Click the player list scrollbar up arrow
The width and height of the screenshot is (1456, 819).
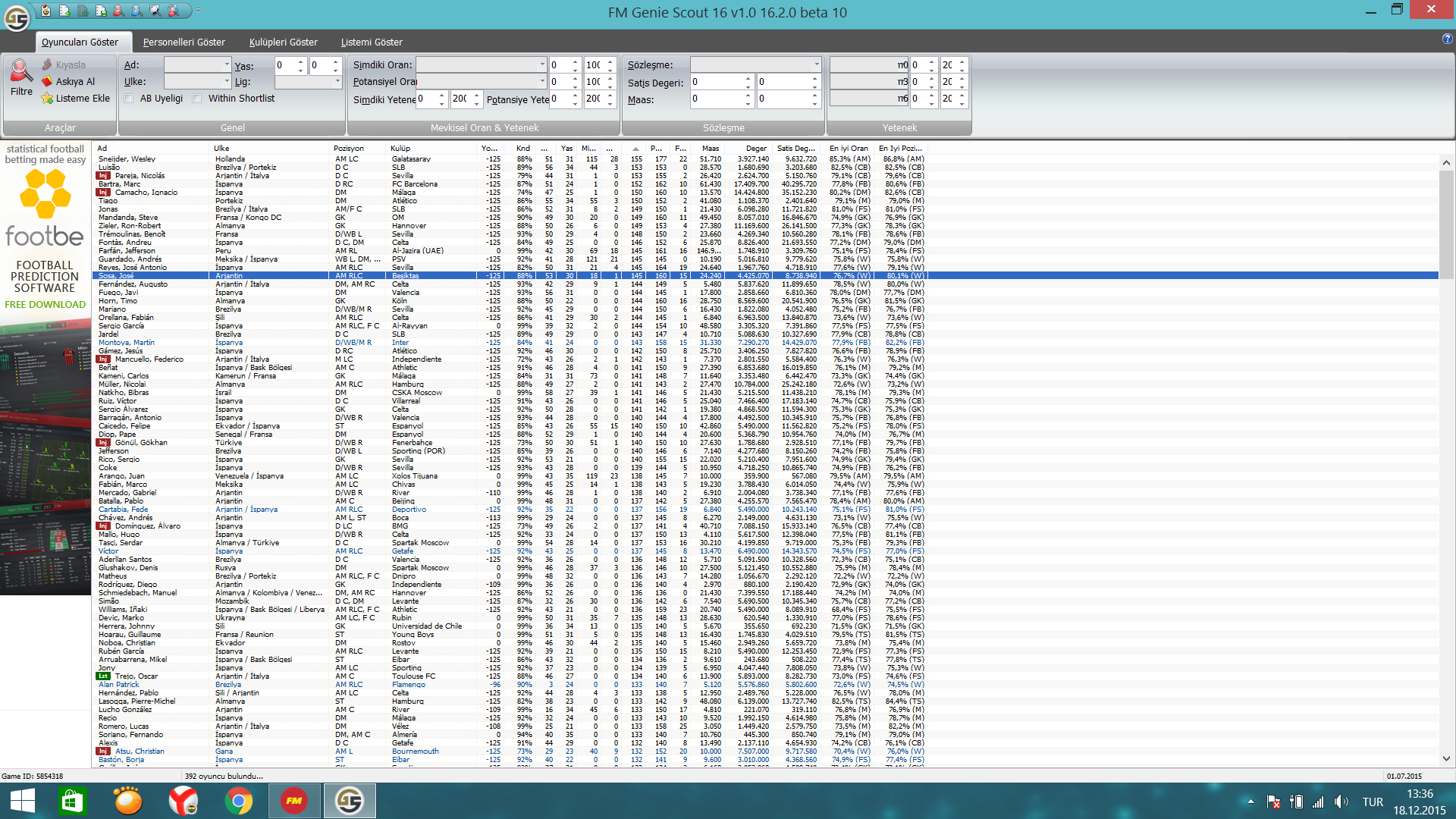[x=1446, y=162]
